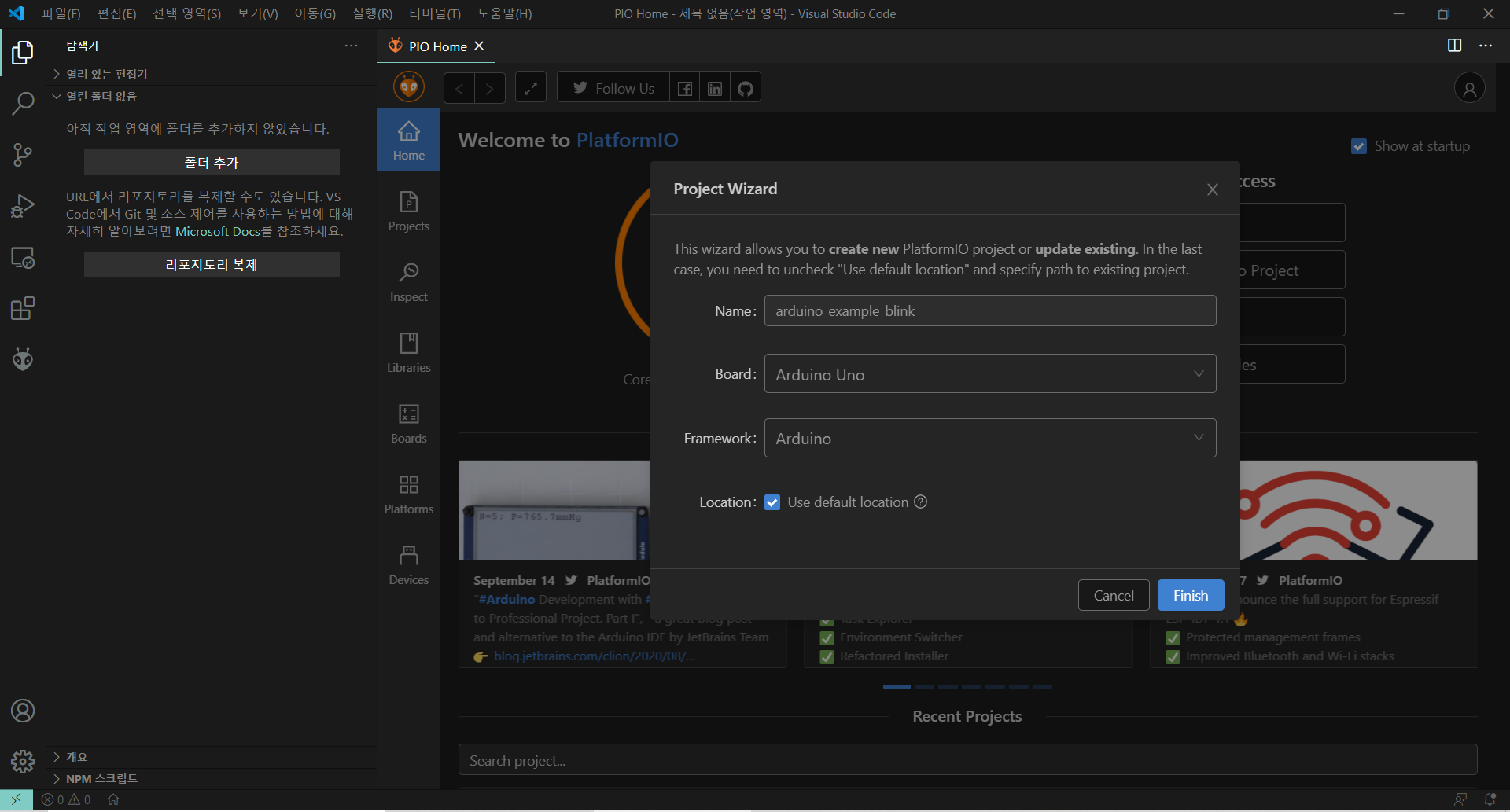This screenshot has height=812, width=1510.
Task: Go to Home in PIO sidebar
Action: pos(409,140)
